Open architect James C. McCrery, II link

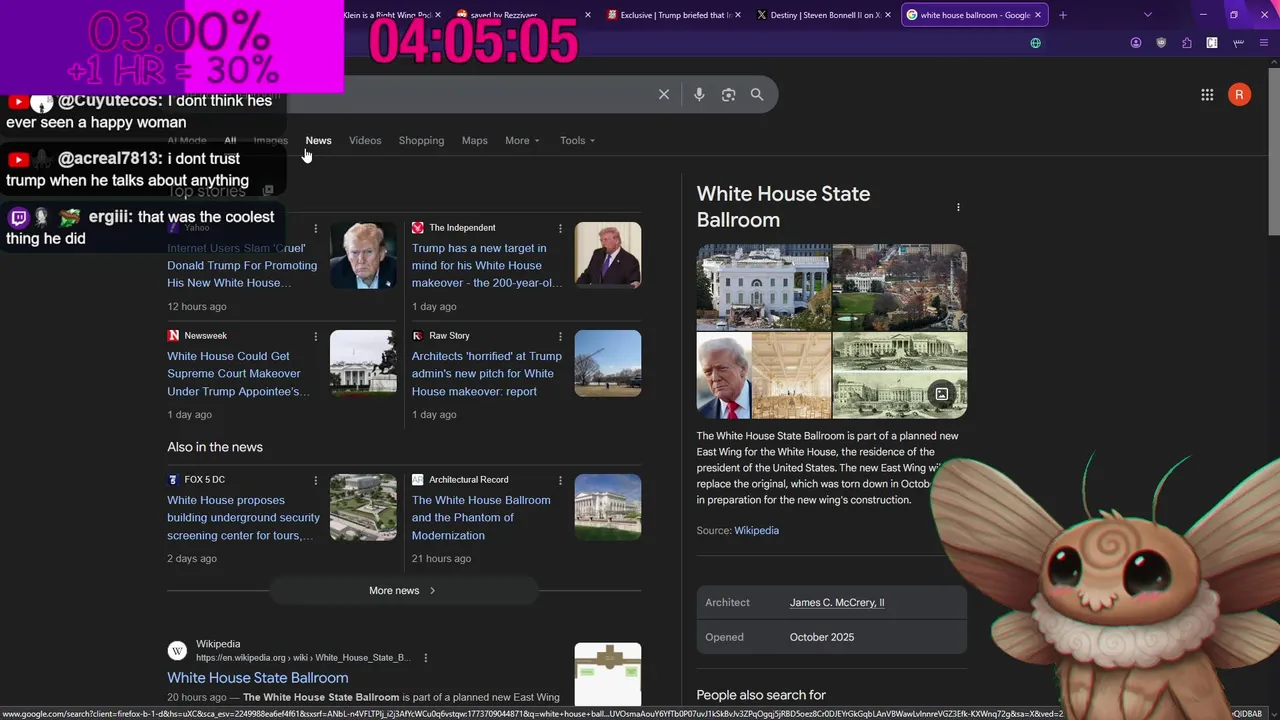(837, 603)
